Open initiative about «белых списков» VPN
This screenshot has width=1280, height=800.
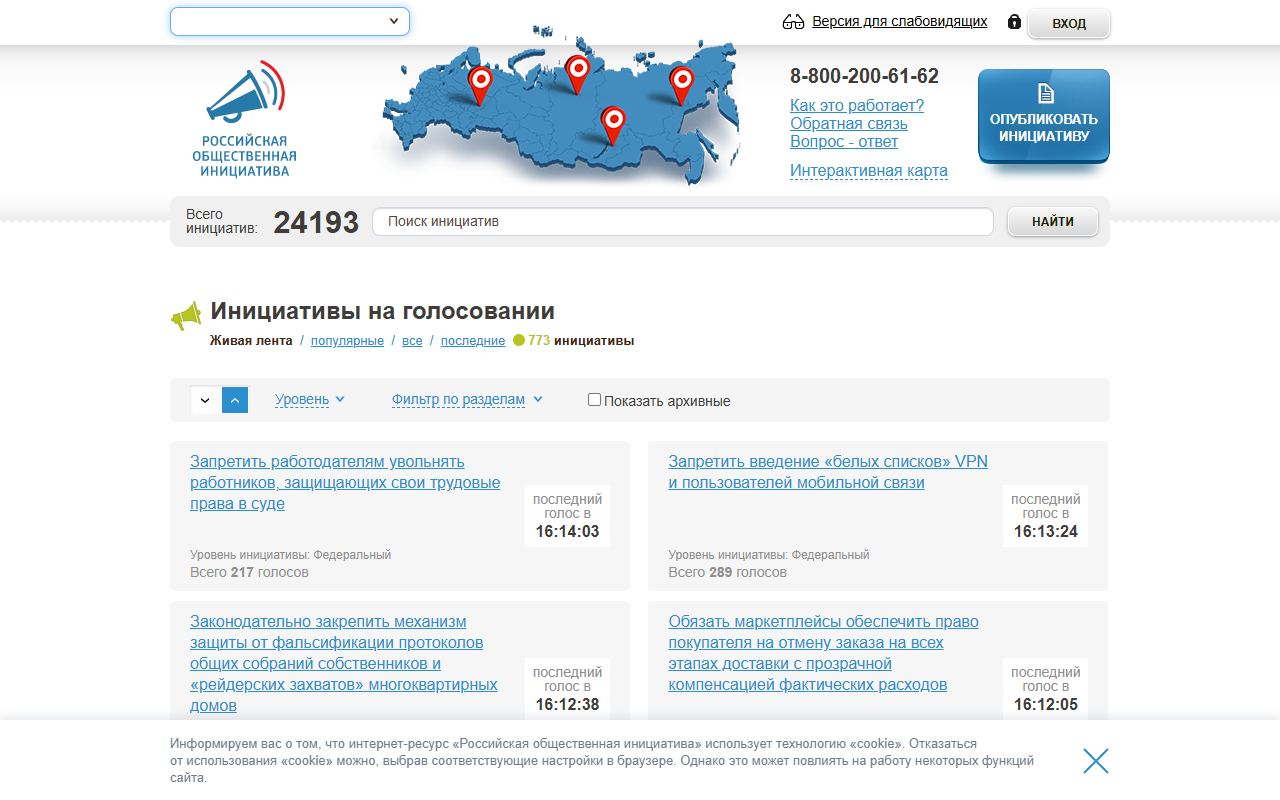coord(828,472)
